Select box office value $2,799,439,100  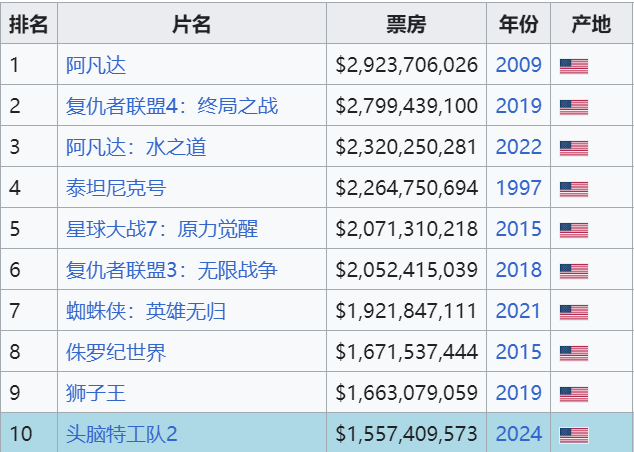(406, 106)
